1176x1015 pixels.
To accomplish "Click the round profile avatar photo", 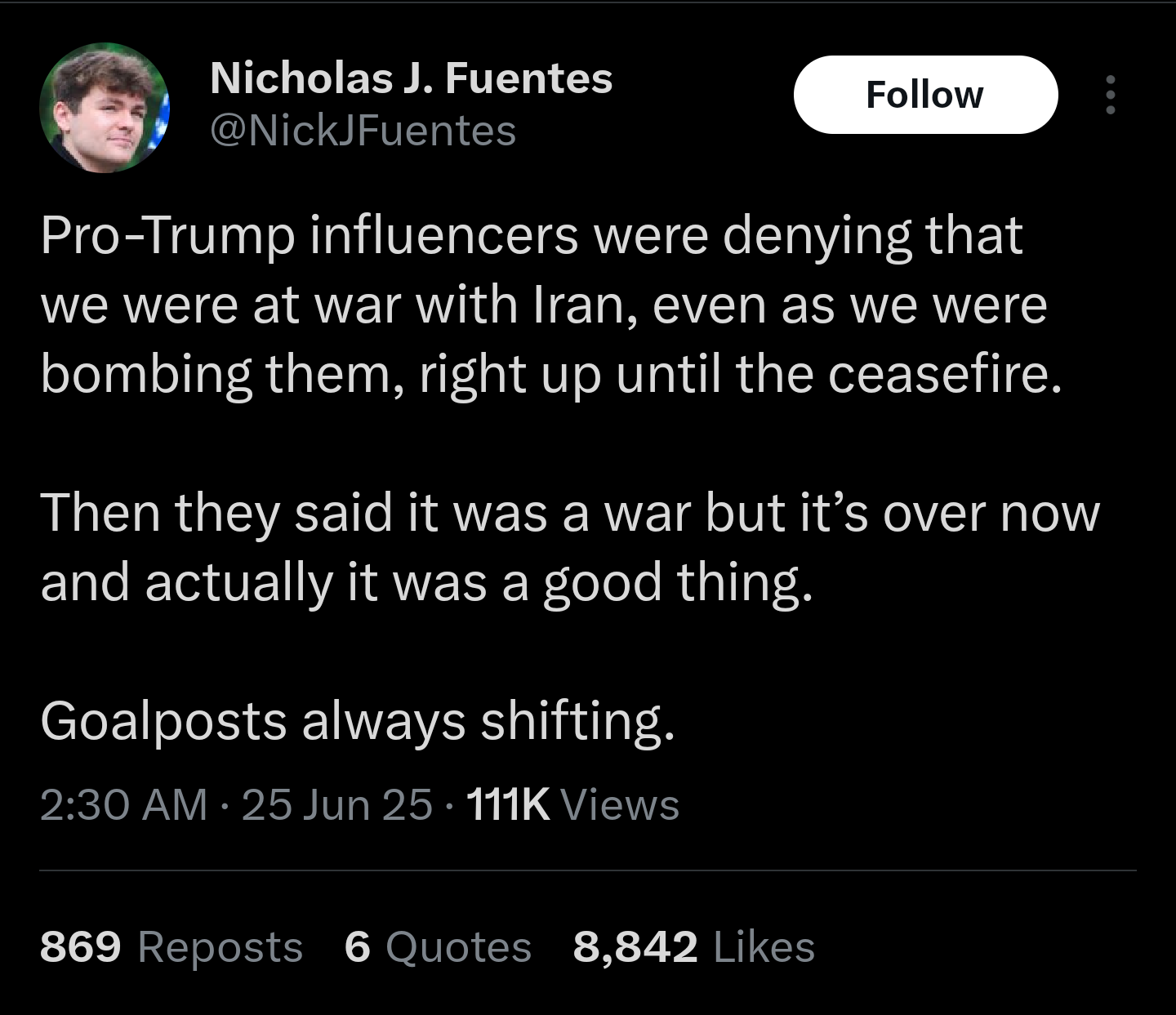I will coord(105,107).
